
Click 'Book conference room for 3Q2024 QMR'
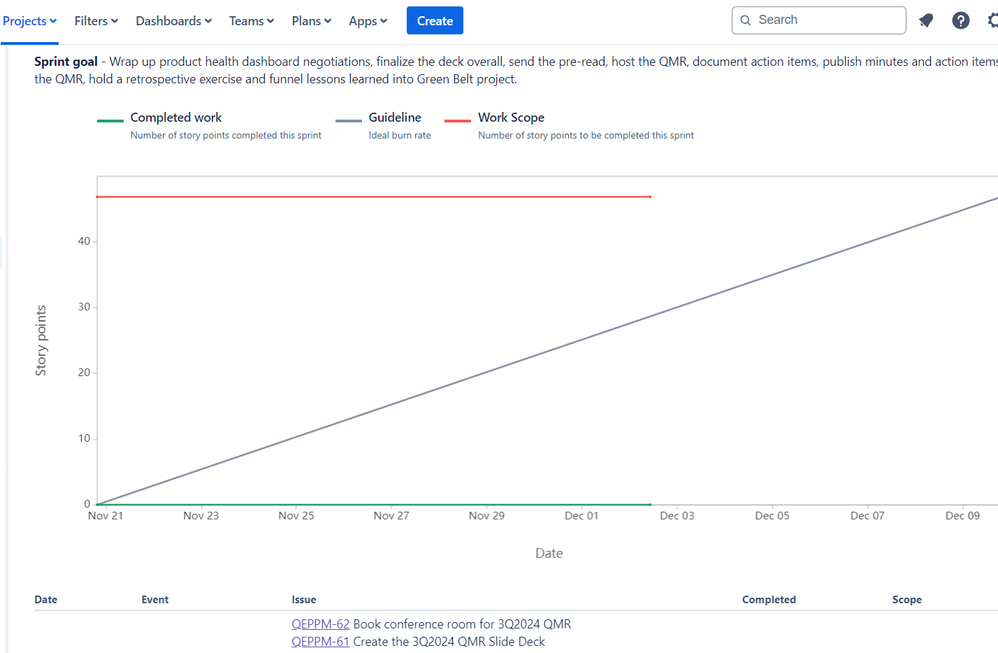pos(462,624)
